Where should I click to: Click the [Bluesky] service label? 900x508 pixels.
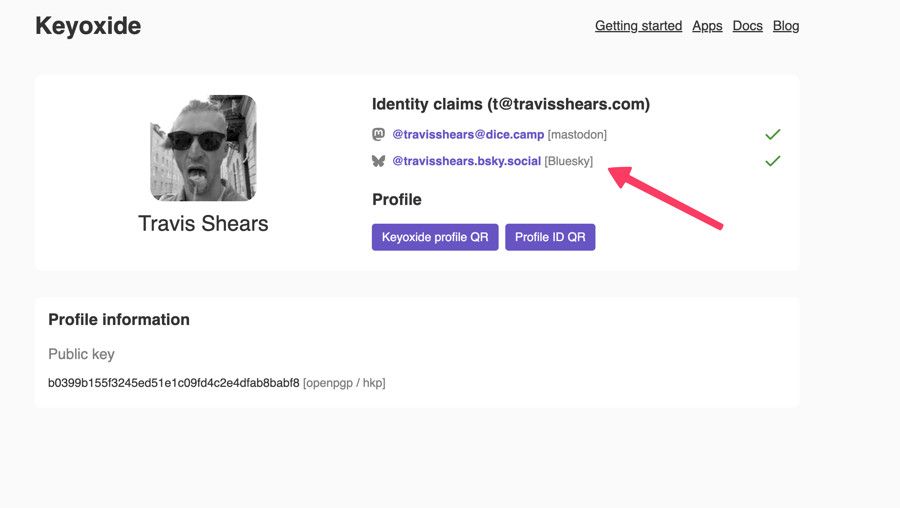click(568, 161)
